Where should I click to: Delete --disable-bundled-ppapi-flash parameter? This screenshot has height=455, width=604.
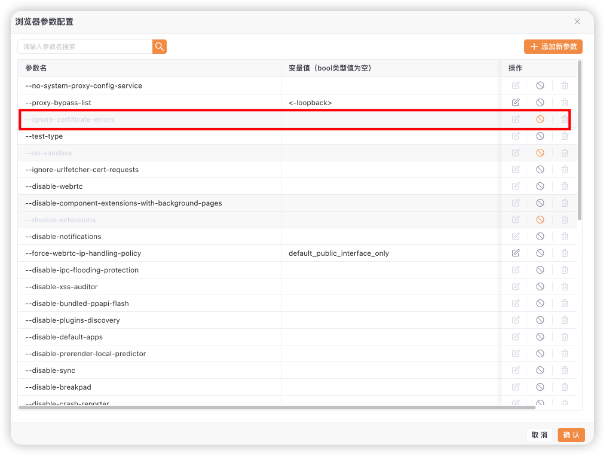564,303
